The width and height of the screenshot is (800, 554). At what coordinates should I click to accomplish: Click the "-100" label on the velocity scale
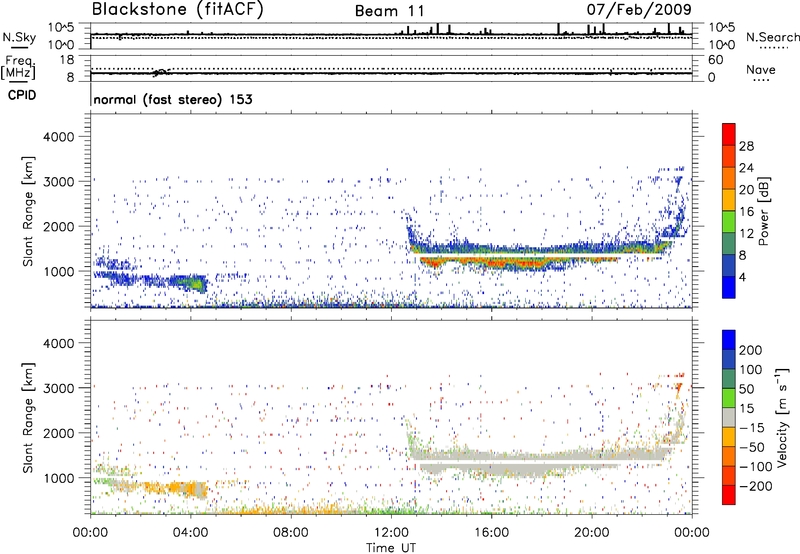tap(755, 467)
